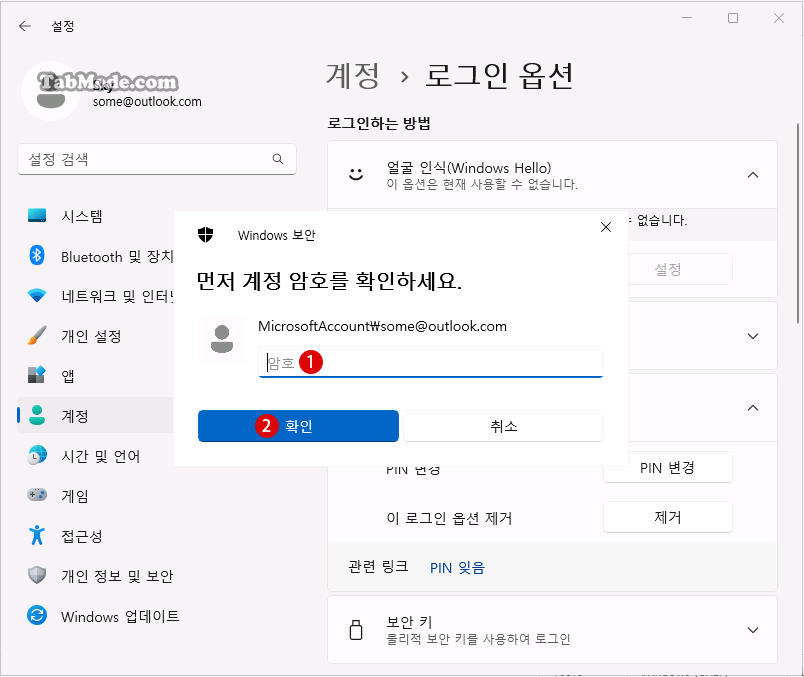The image size is (804, 677).
Task: Click the search magnifier icon
Action: pyautogui.click(x=278, y=159)
